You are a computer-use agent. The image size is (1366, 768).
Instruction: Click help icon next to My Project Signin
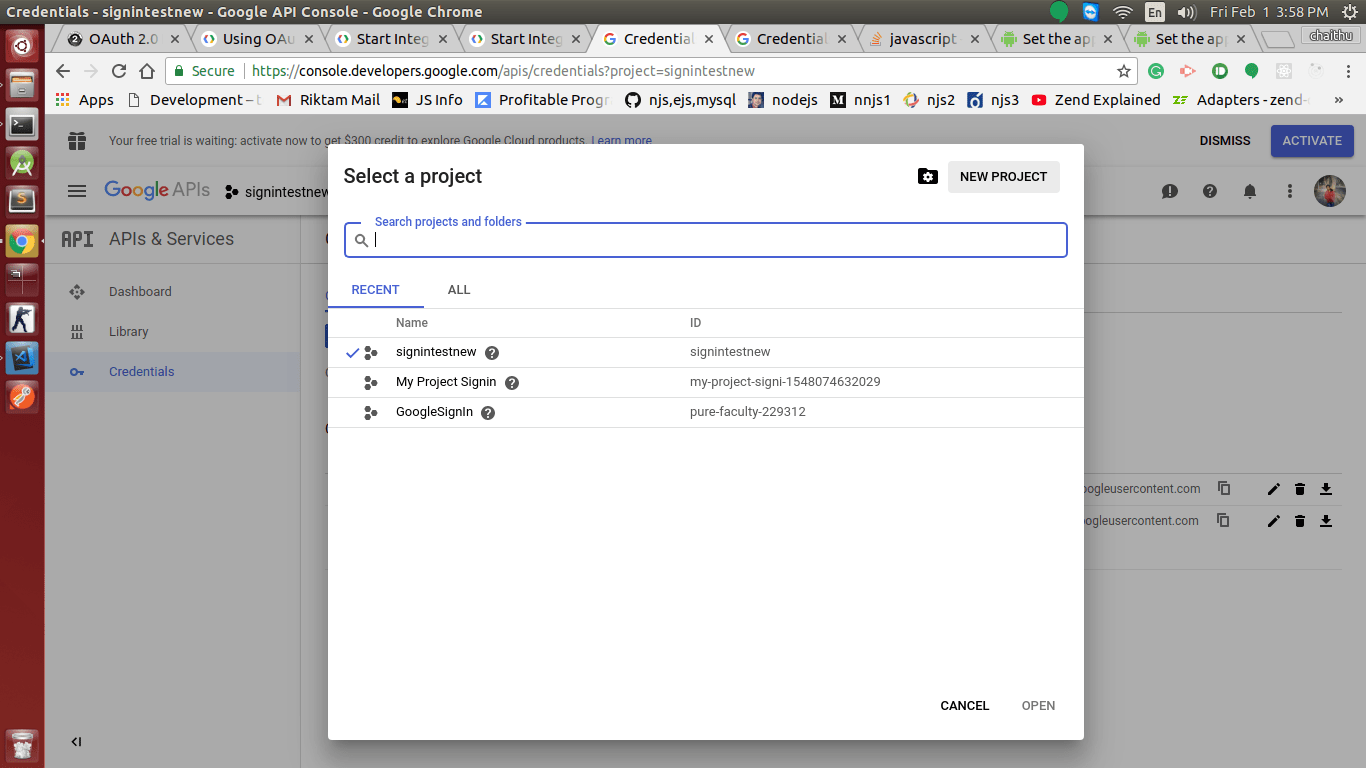coord(512,383)
